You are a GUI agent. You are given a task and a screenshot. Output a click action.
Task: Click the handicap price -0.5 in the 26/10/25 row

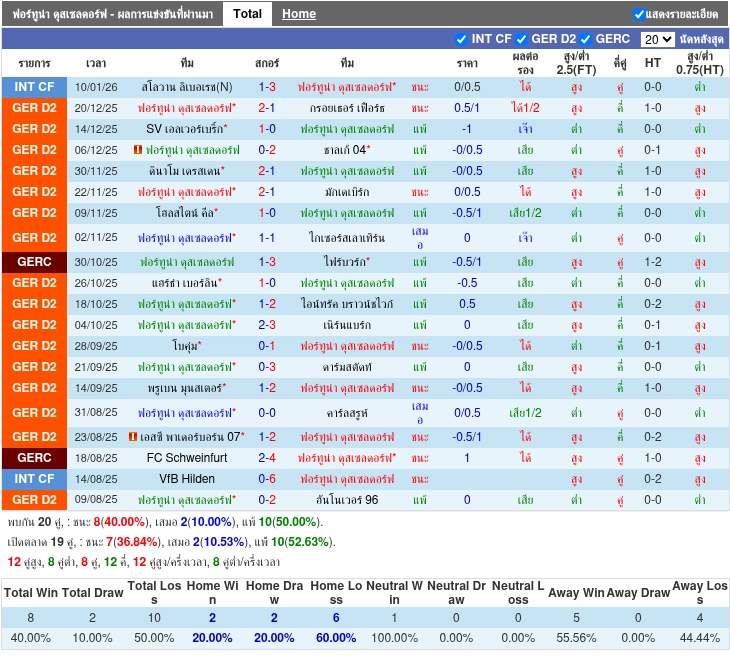[467, 283]
